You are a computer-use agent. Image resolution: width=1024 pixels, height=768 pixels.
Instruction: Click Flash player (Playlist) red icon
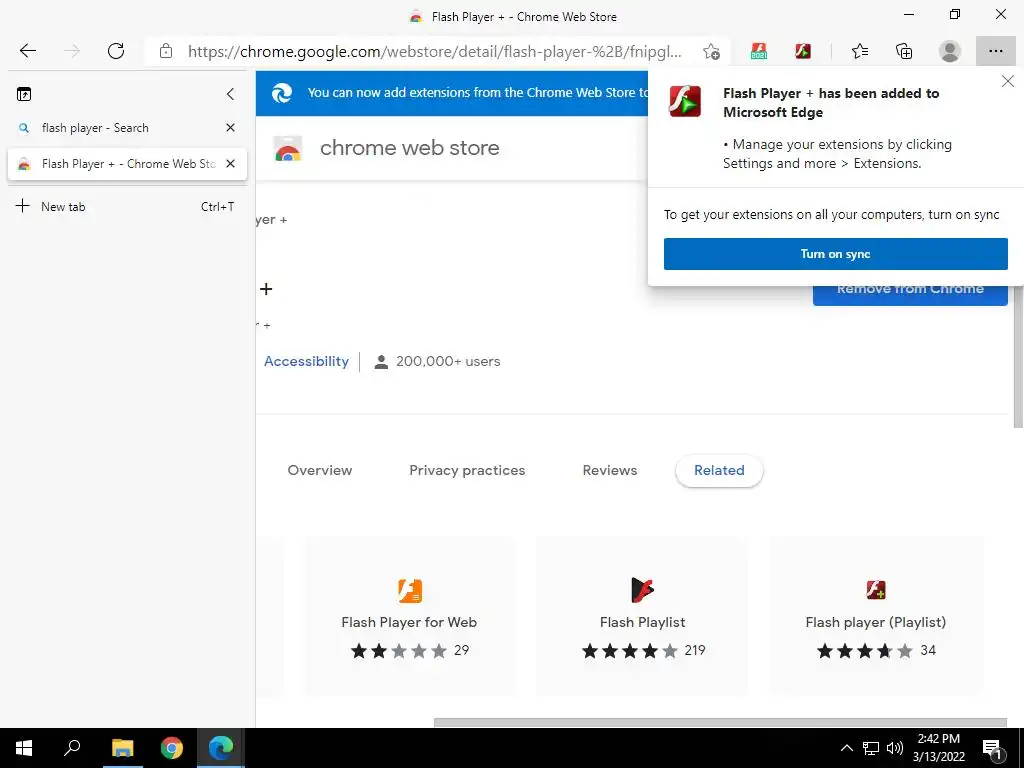click(876, 590)
